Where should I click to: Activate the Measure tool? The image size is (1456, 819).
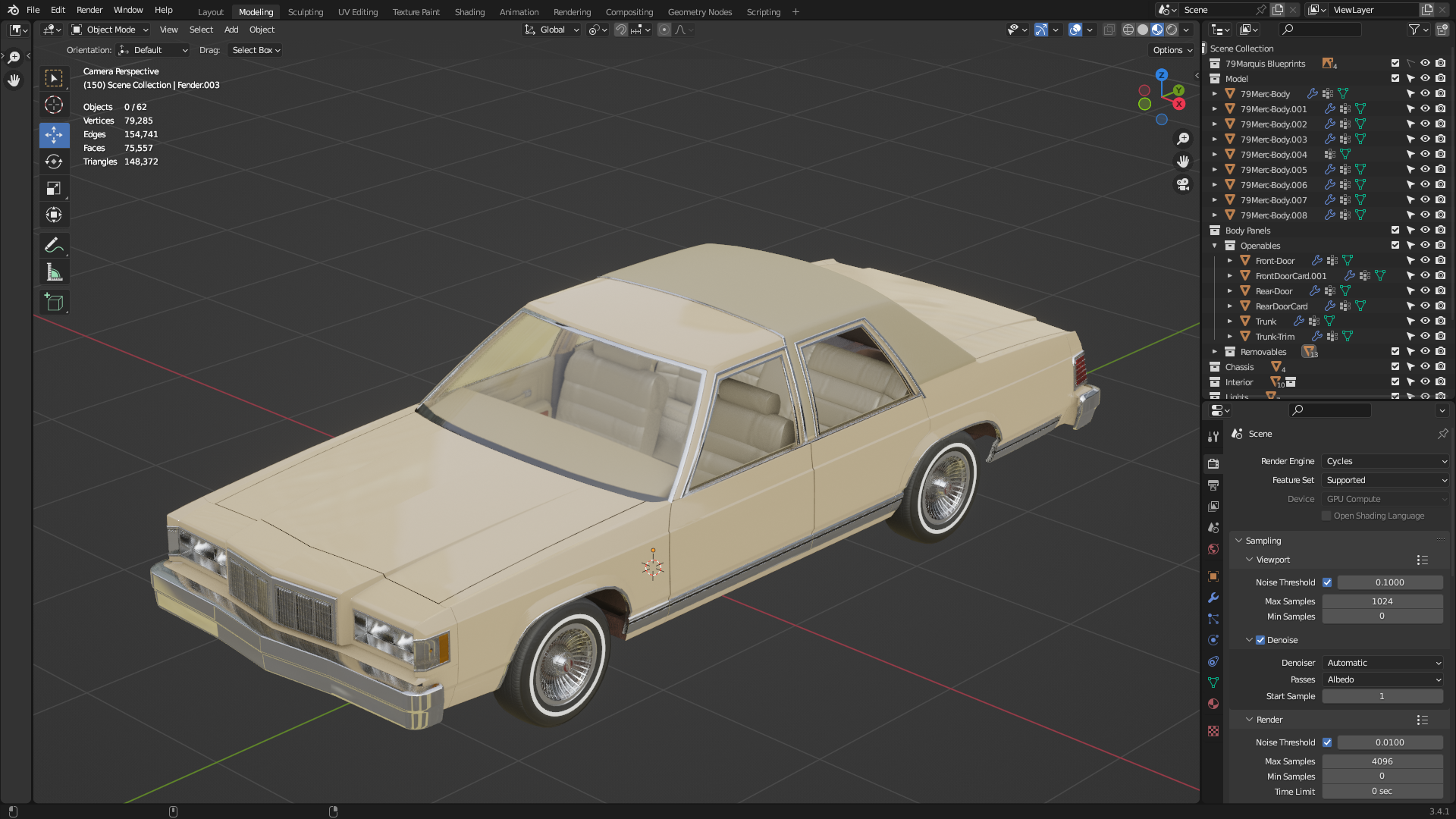coord(54,272)
